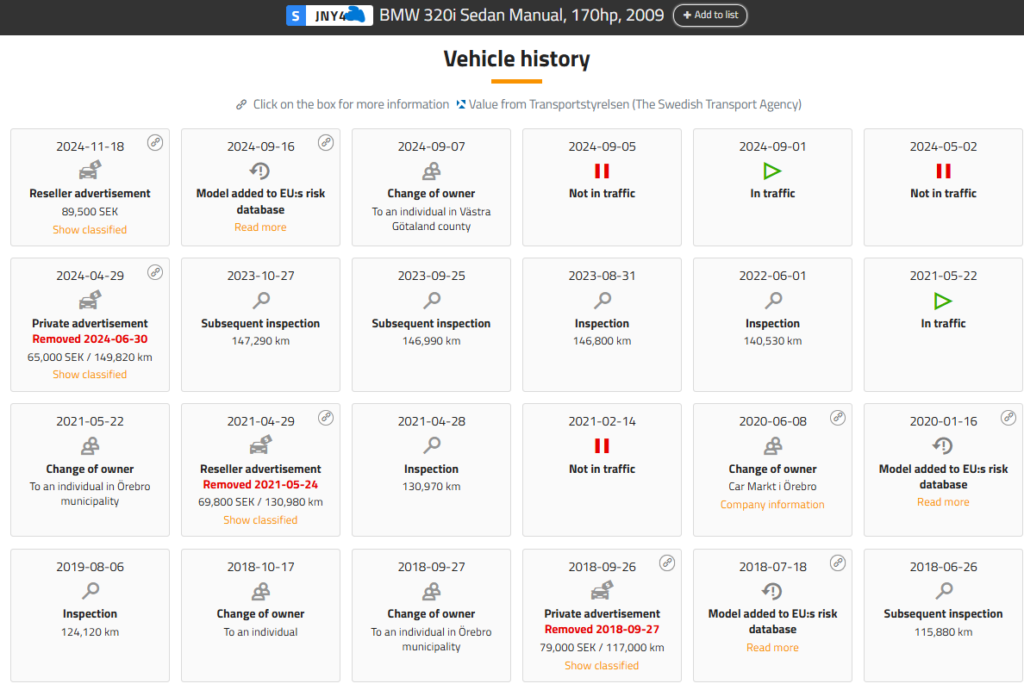Click the risk database clock icon dated 2020-01-16
Image resolution: width=1024 pixels, height=690 pixels.
943,446
